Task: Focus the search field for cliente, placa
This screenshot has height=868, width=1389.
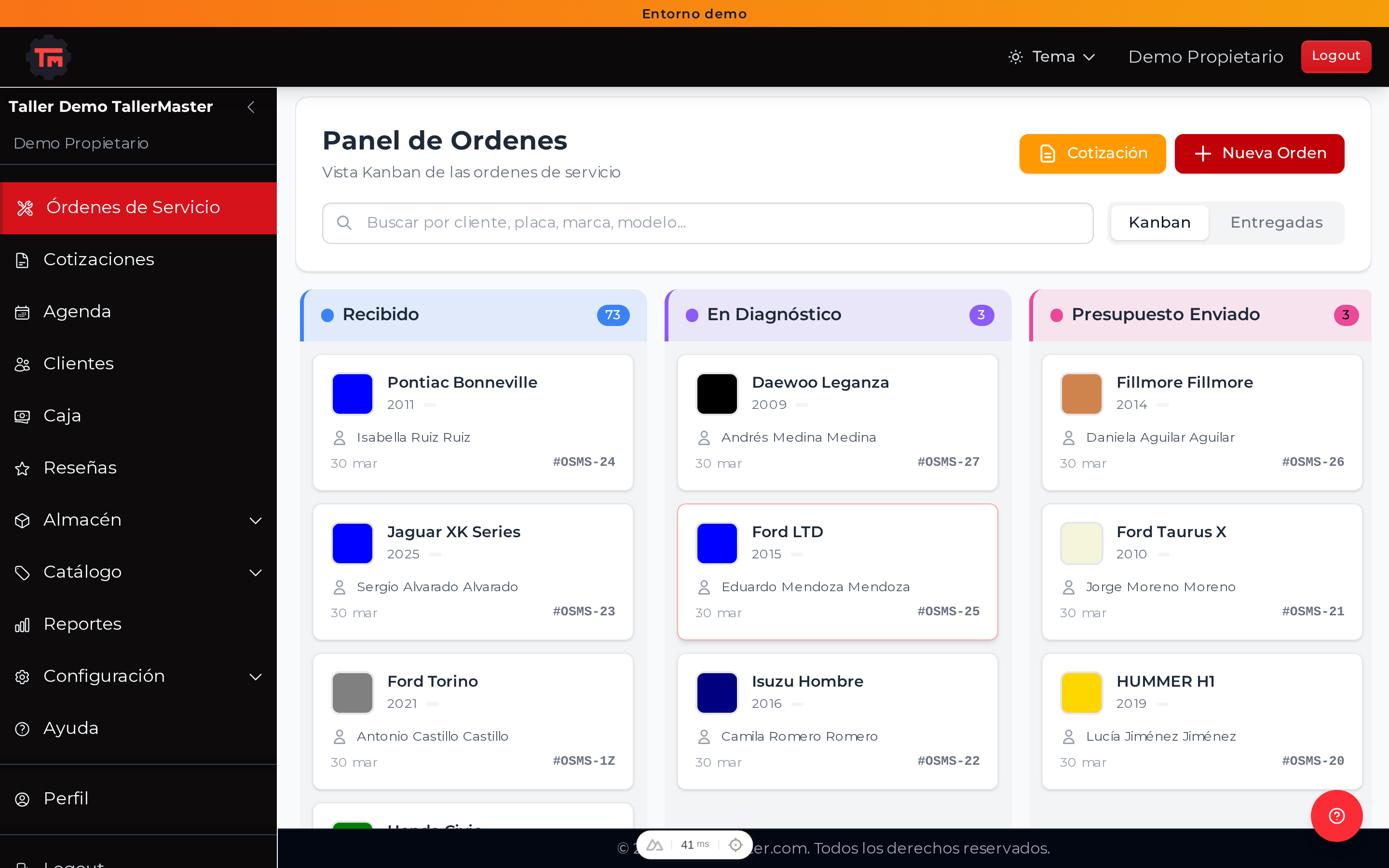Action: pos(707,223)
